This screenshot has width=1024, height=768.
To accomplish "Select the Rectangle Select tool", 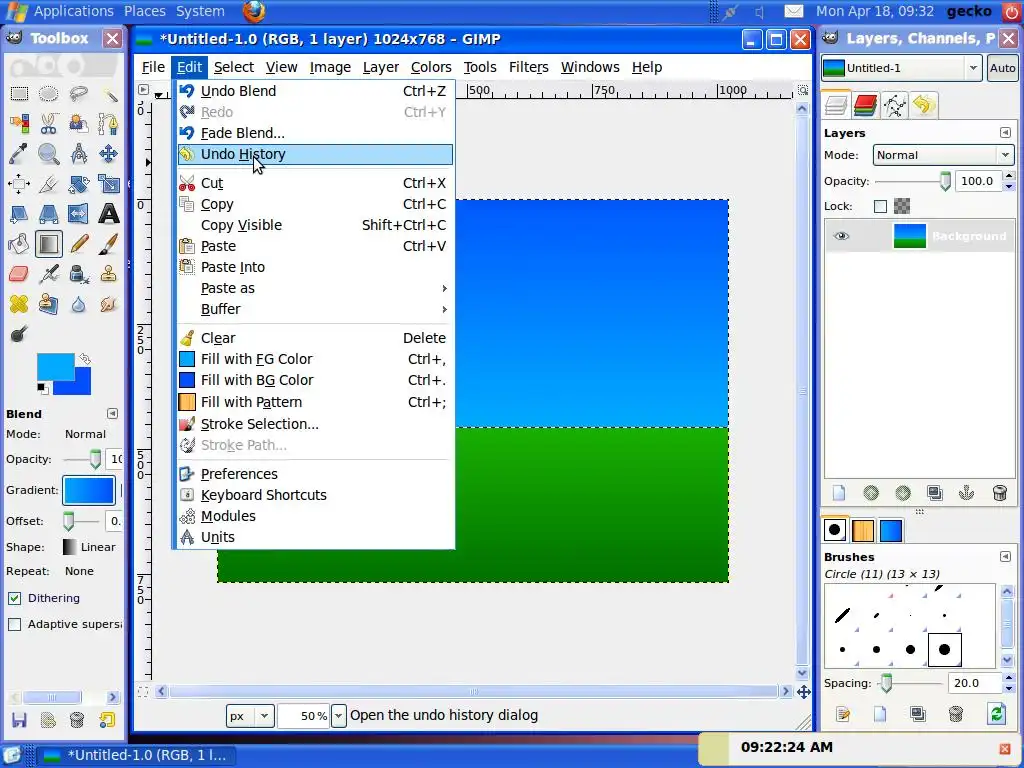I will click(x=19, y=94).
